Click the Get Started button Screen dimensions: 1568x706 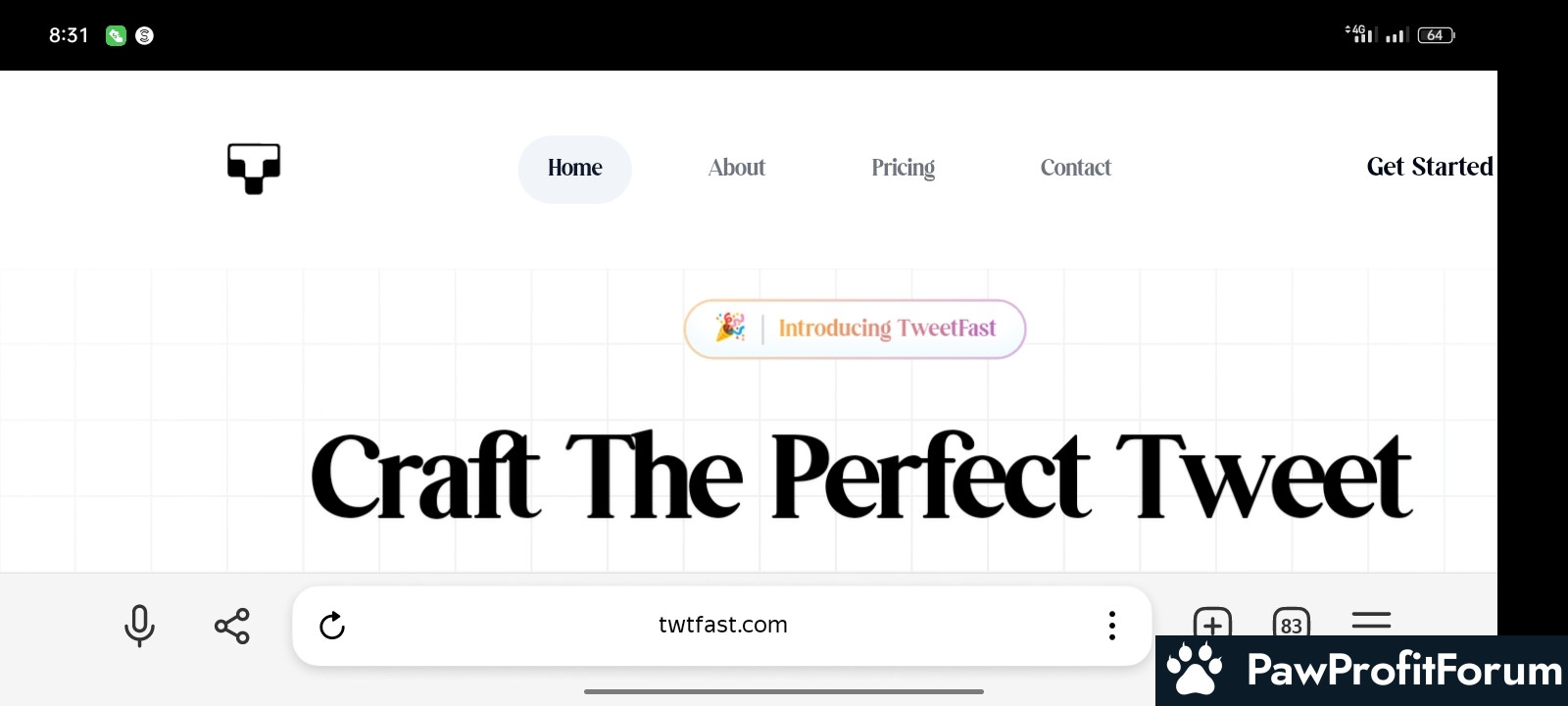click(1430, 167)
